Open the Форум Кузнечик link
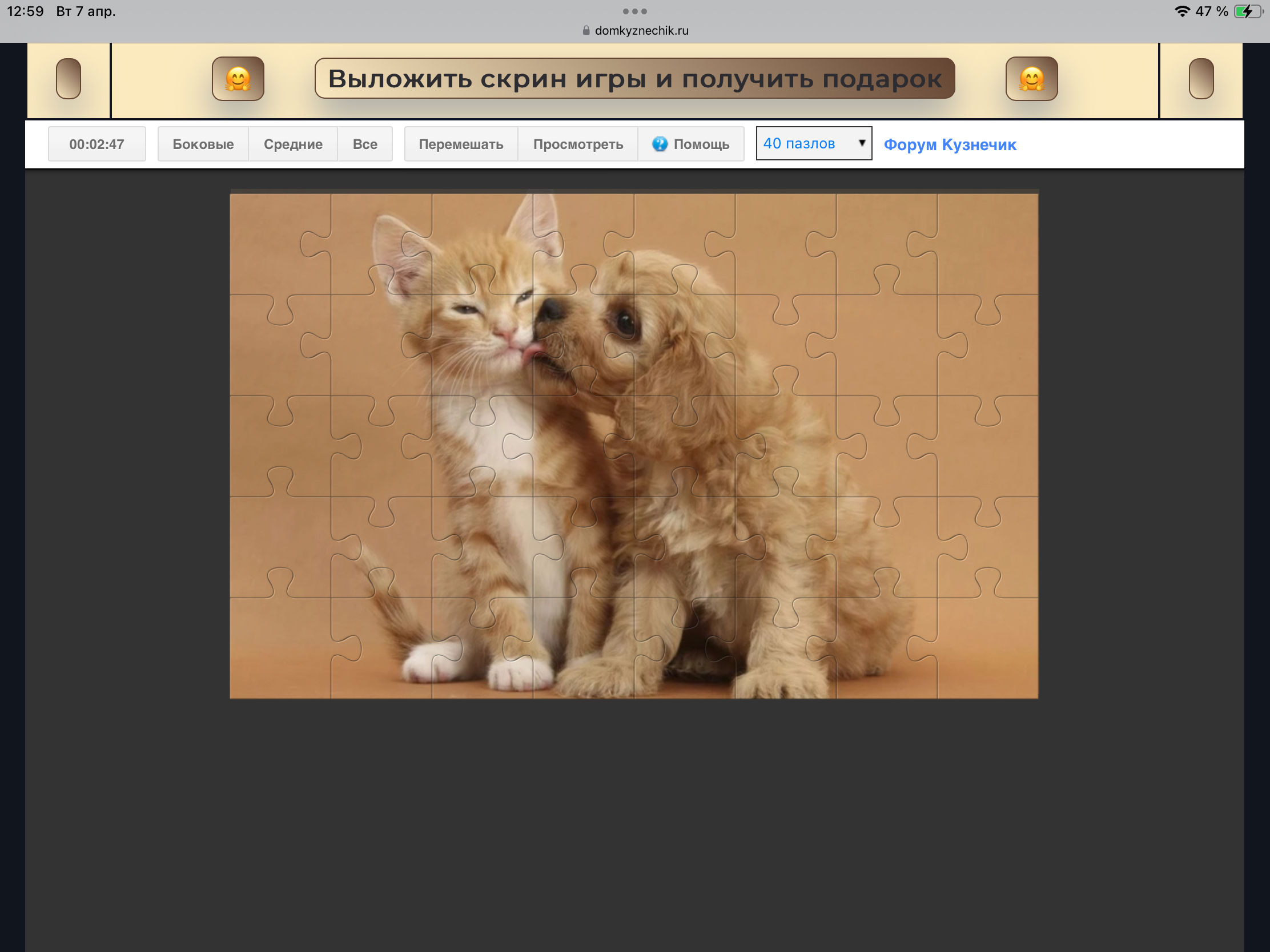This screenshot has height=952, width=1270. coord(950,144)
